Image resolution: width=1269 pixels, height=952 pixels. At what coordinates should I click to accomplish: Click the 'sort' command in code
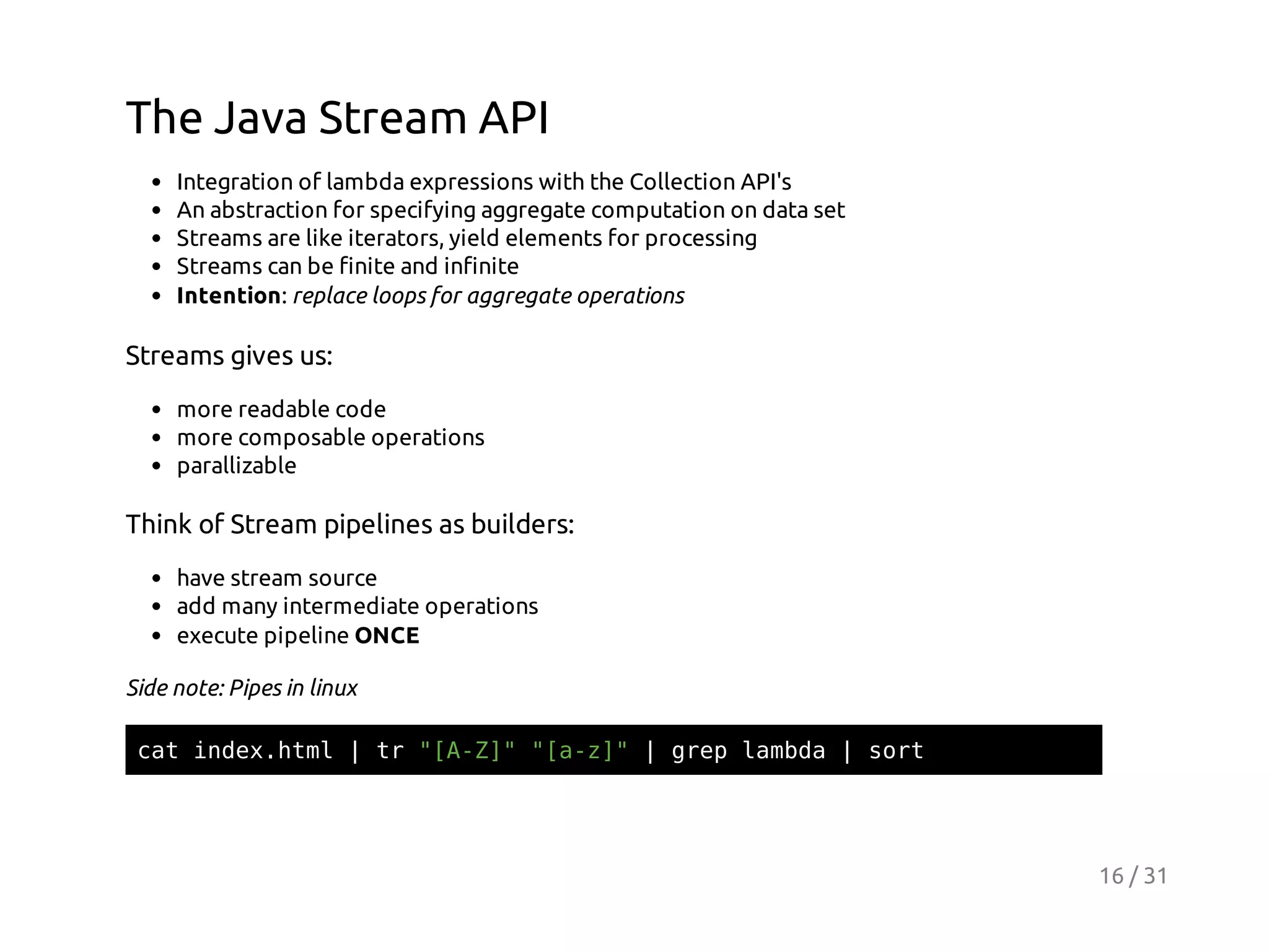[x=895, y=750]
